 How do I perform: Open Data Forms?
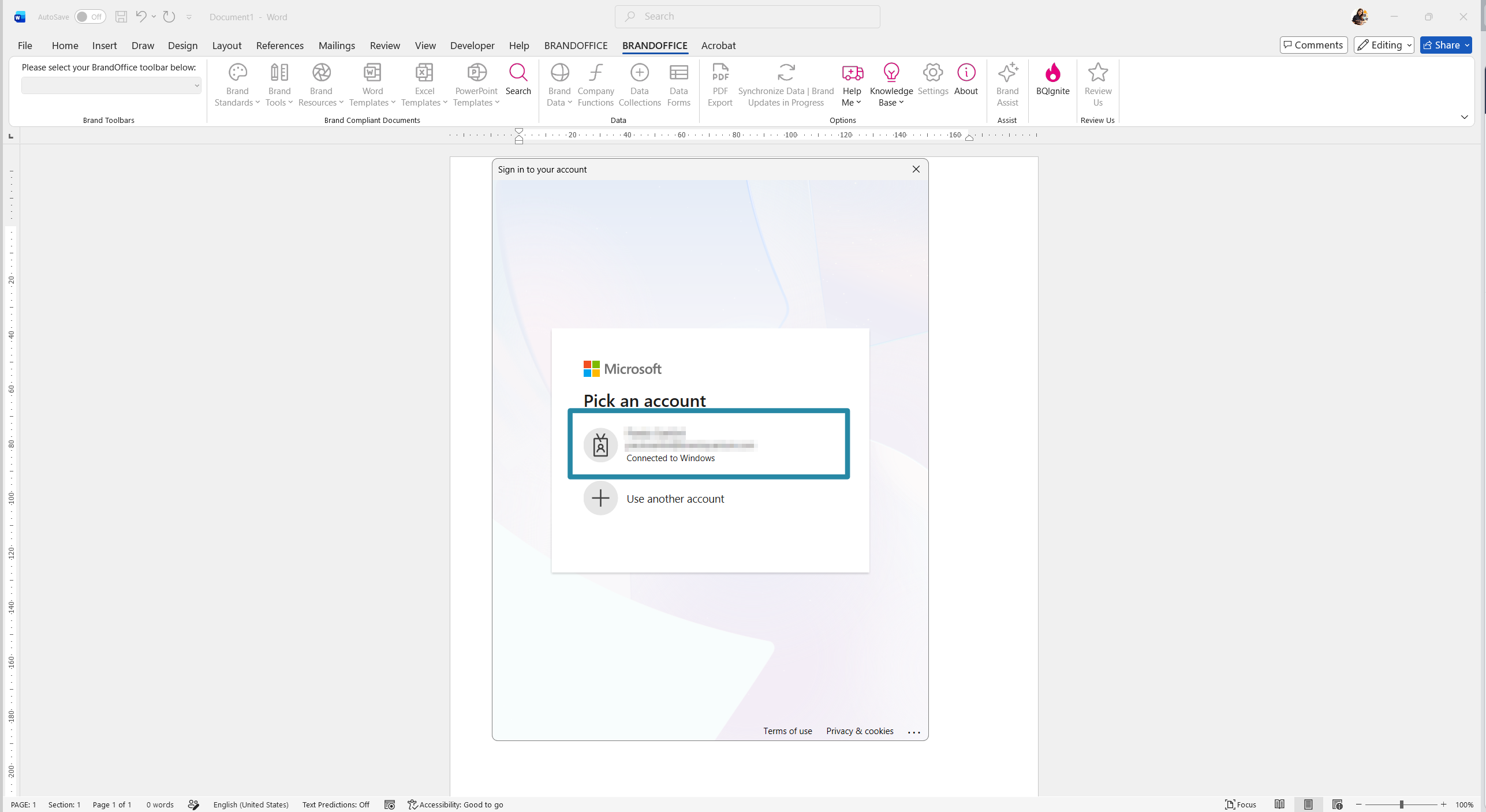point(678,84)
